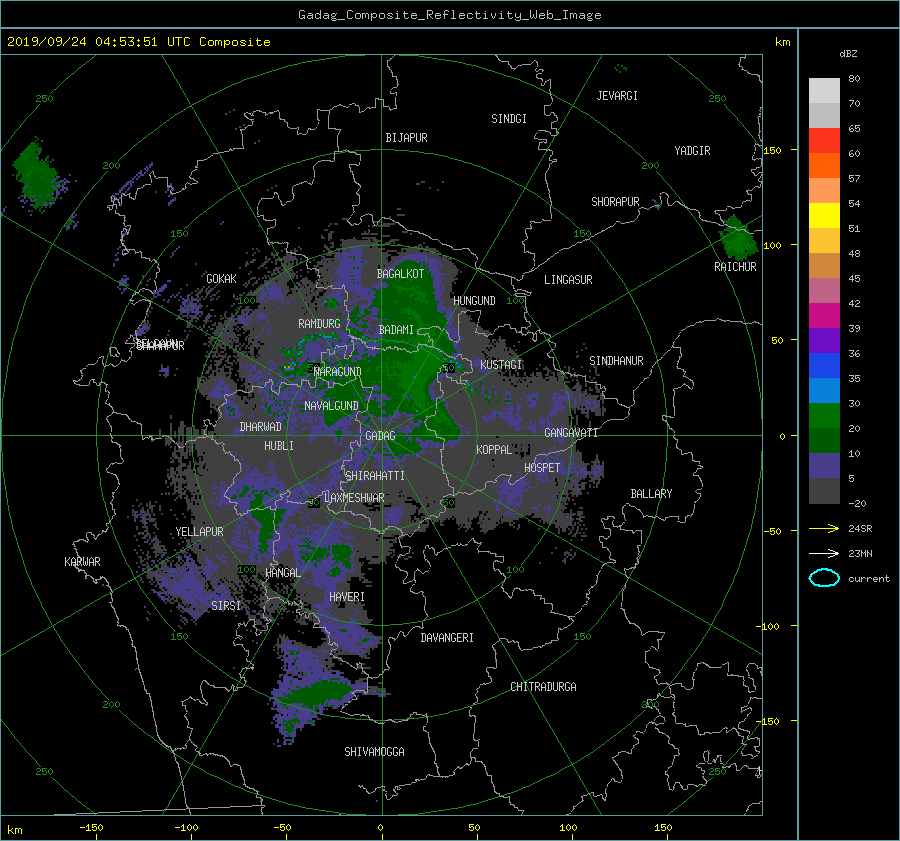Viewport: 900px width, 841px height.
Task: Click the 23MN legend label
Action: point(860,553)
